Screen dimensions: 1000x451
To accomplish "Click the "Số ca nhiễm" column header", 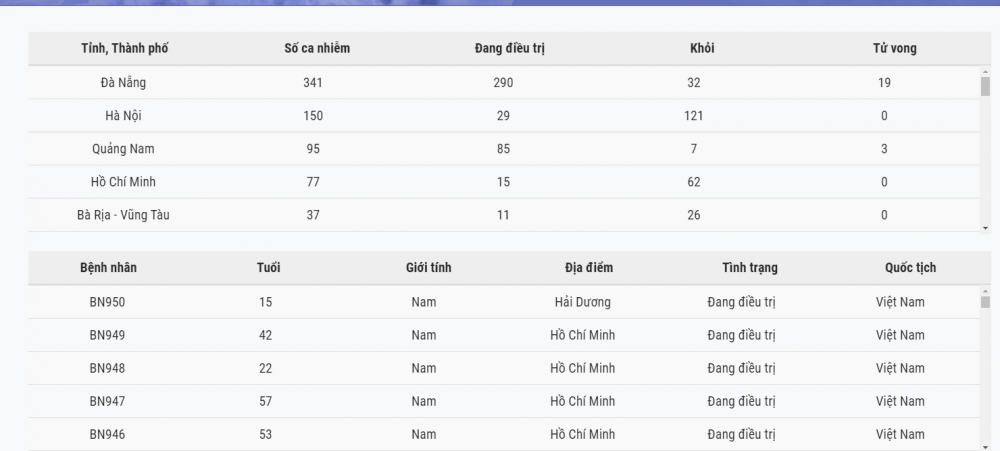I will pyautogui.click(x=317, y=48).
